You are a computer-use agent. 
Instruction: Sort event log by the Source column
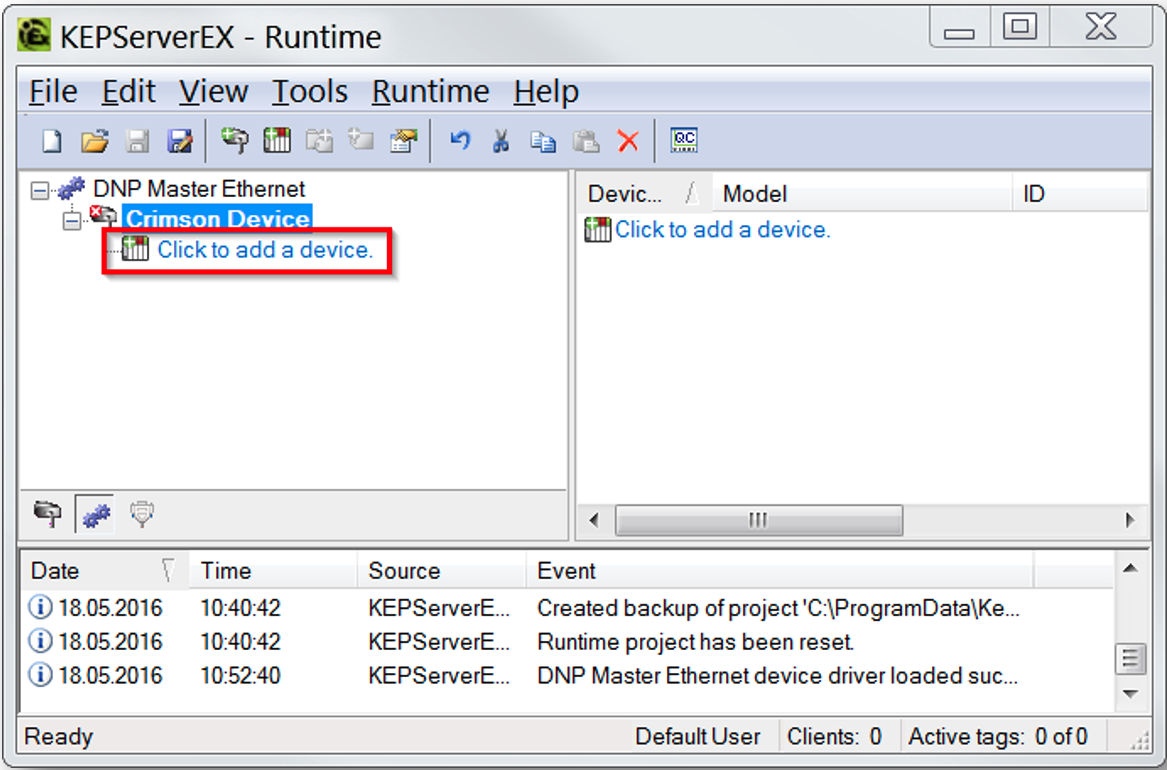pos(441,571)
